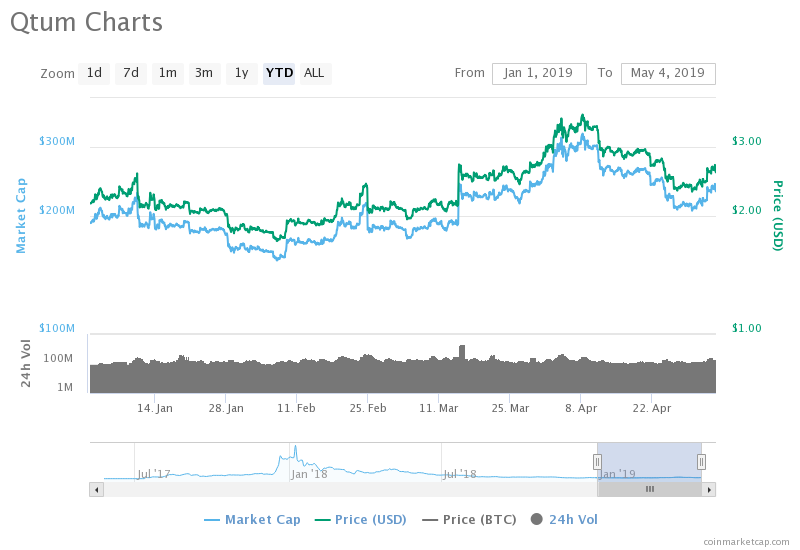
Task: Click the $200M market cap label
Action: [57, 210]
